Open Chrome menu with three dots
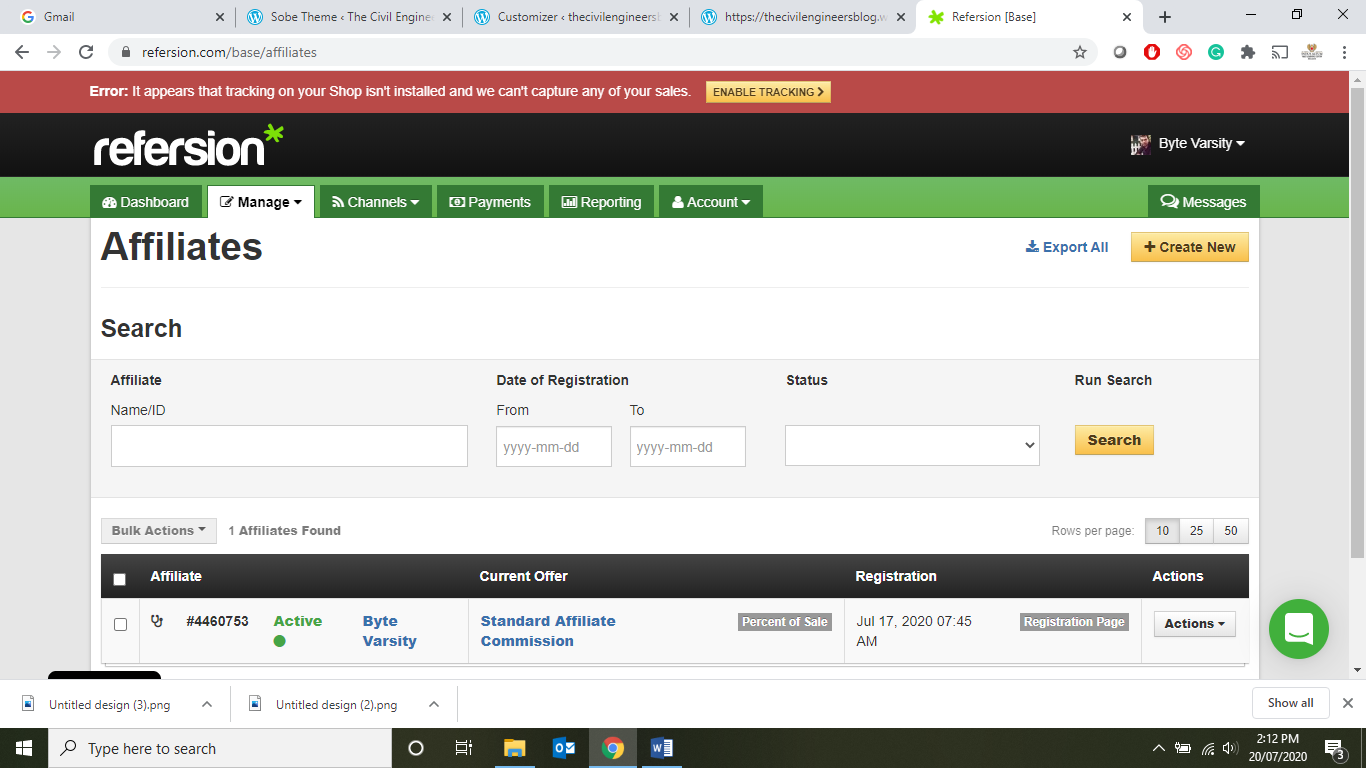The width and height of the screenshot is (1366, 768). (1343, 52)
